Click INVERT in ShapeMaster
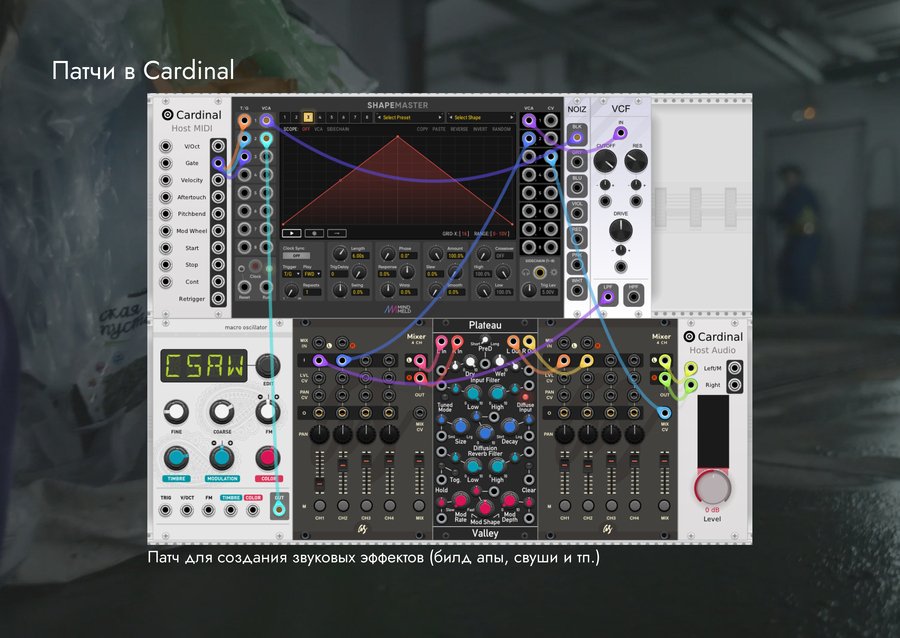Viewport: 900px width, 638px height. pos(480,129)
